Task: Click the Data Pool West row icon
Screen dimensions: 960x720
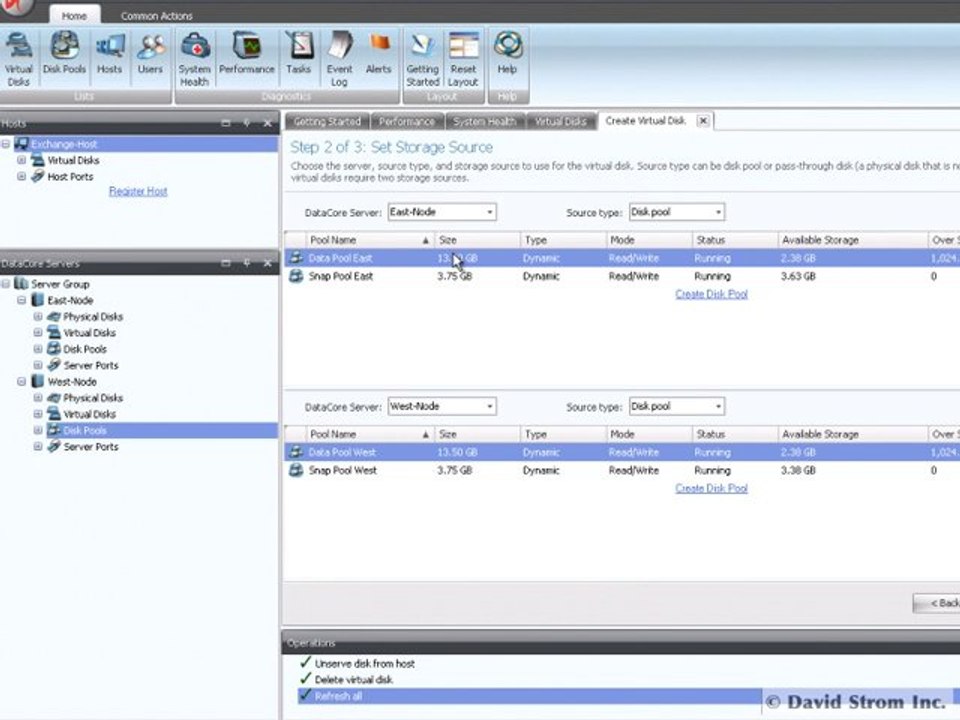Action: pyautogui.click(x=296, y=452)
